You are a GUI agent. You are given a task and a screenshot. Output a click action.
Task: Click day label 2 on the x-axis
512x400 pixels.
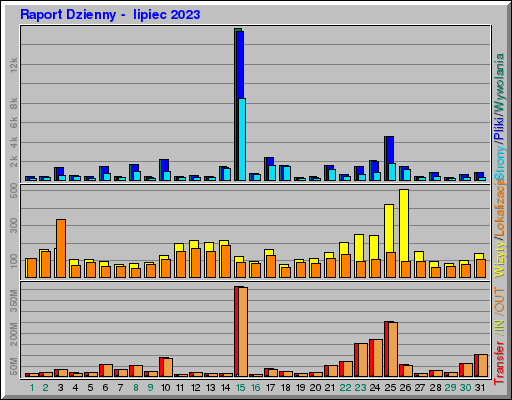coord(45,388)
